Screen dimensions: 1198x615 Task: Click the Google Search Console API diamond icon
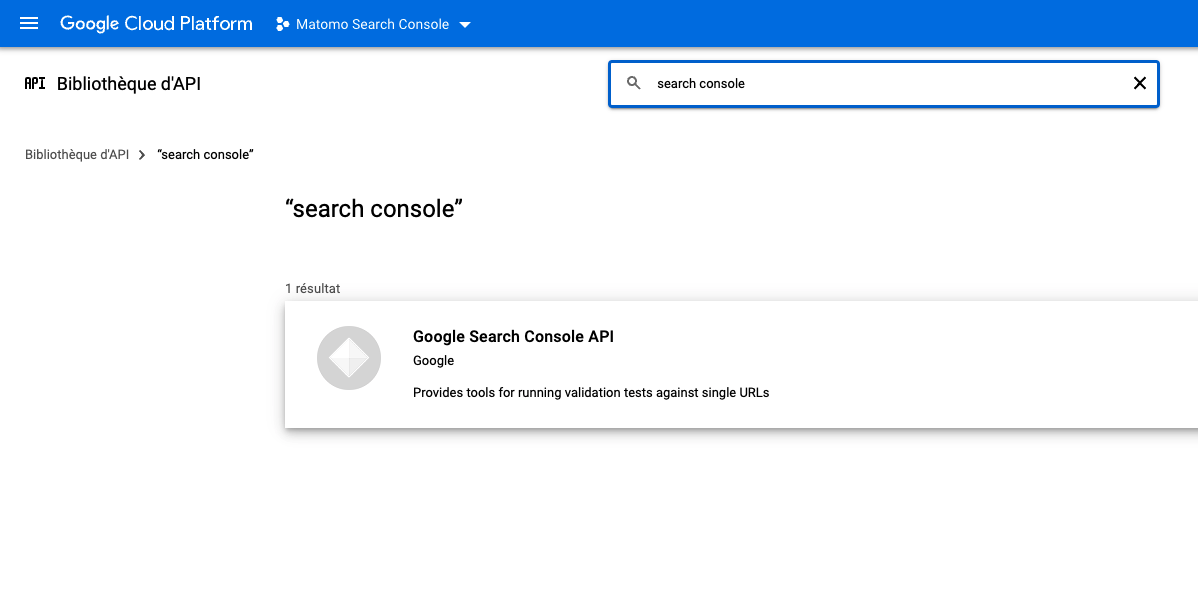click(x=349, y=358)
